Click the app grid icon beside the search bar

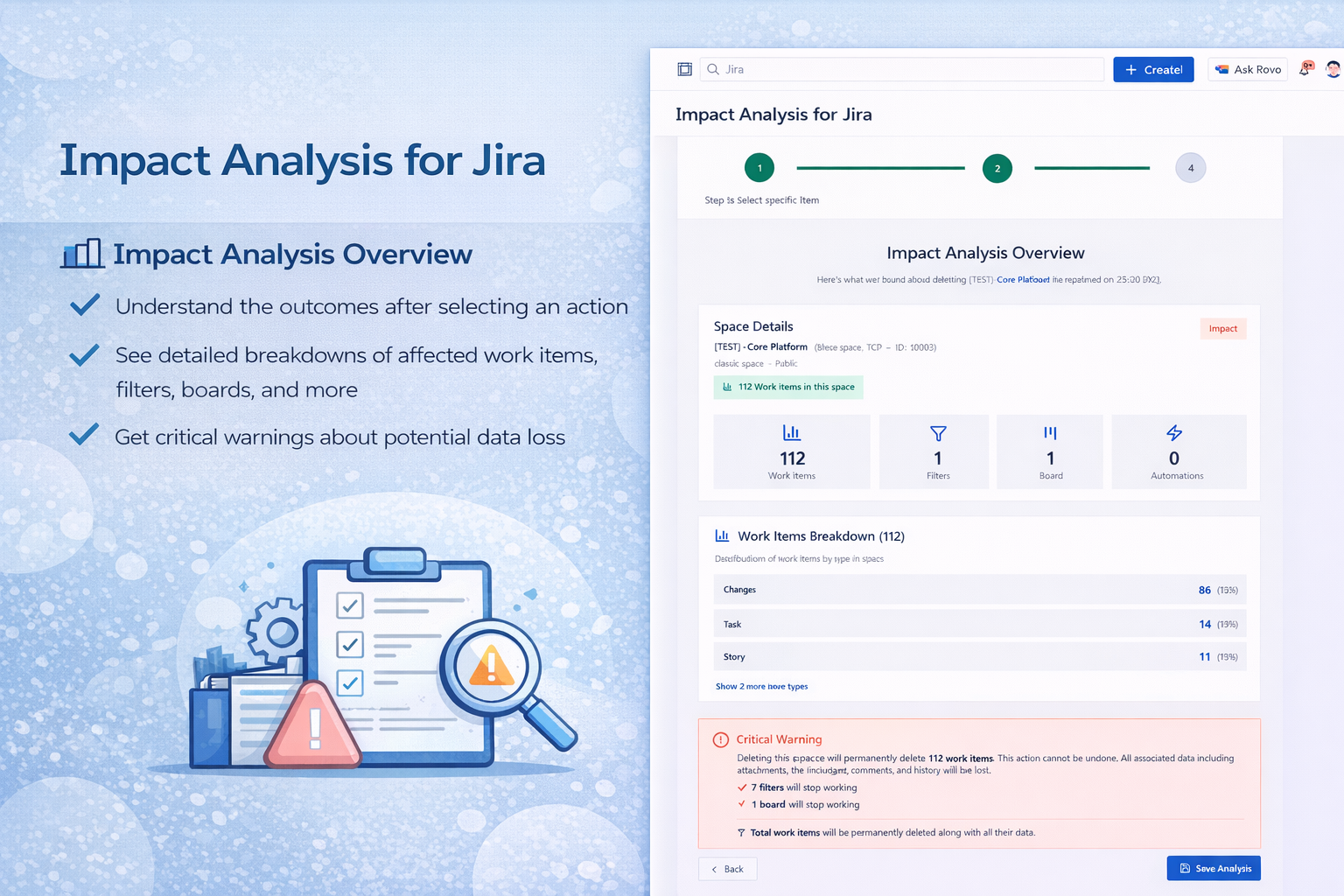click(x=685, y=68)
